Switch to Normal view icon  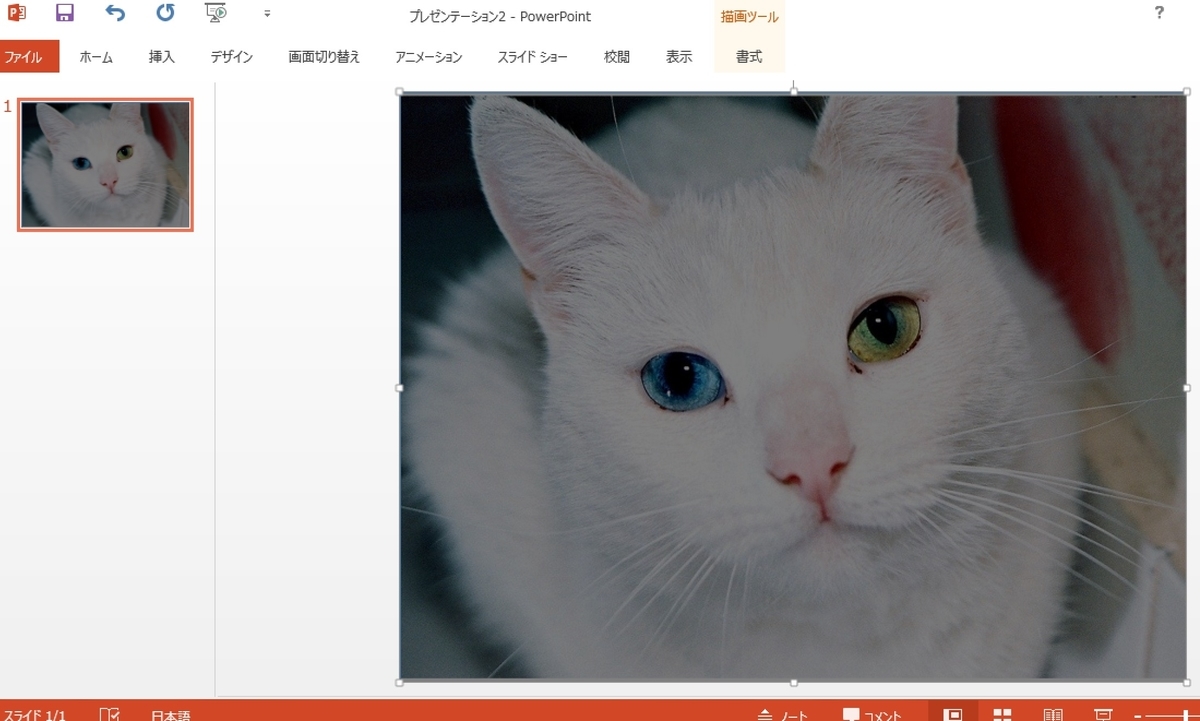[953, 714]
